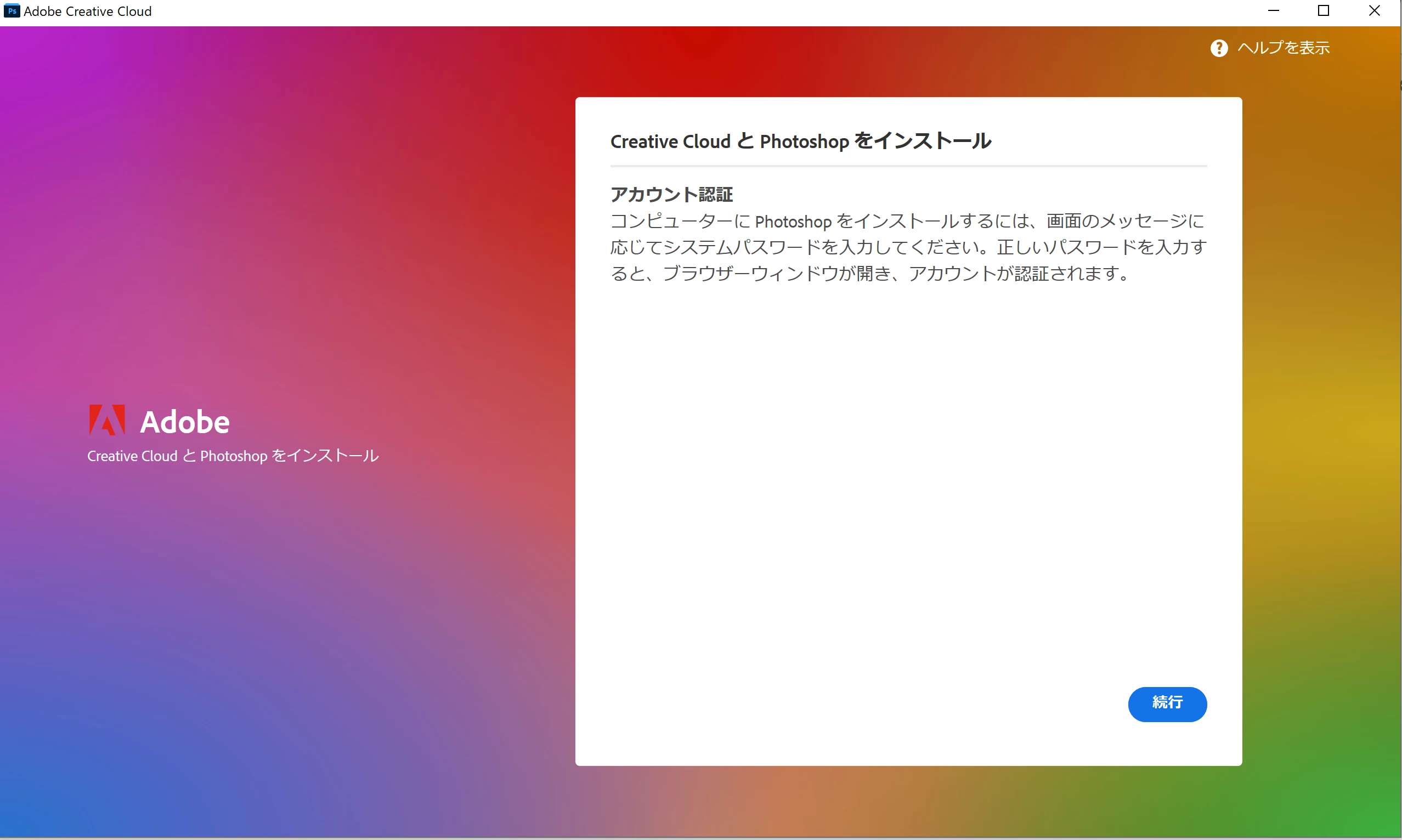
Task: Maximize the installer window
Action: tap(1324, 11)
